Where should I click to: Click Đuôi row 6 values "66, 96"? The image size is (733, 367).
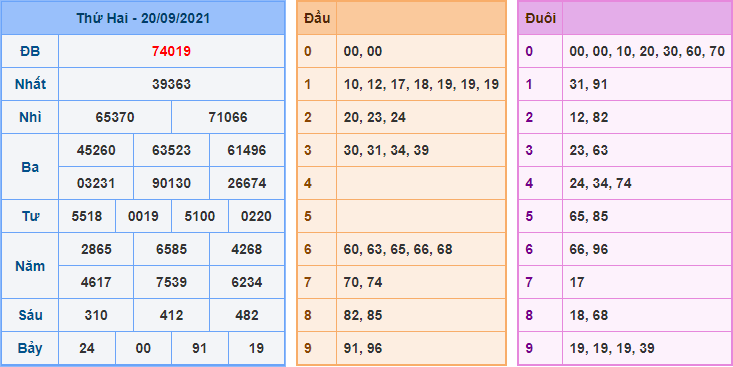589,249
